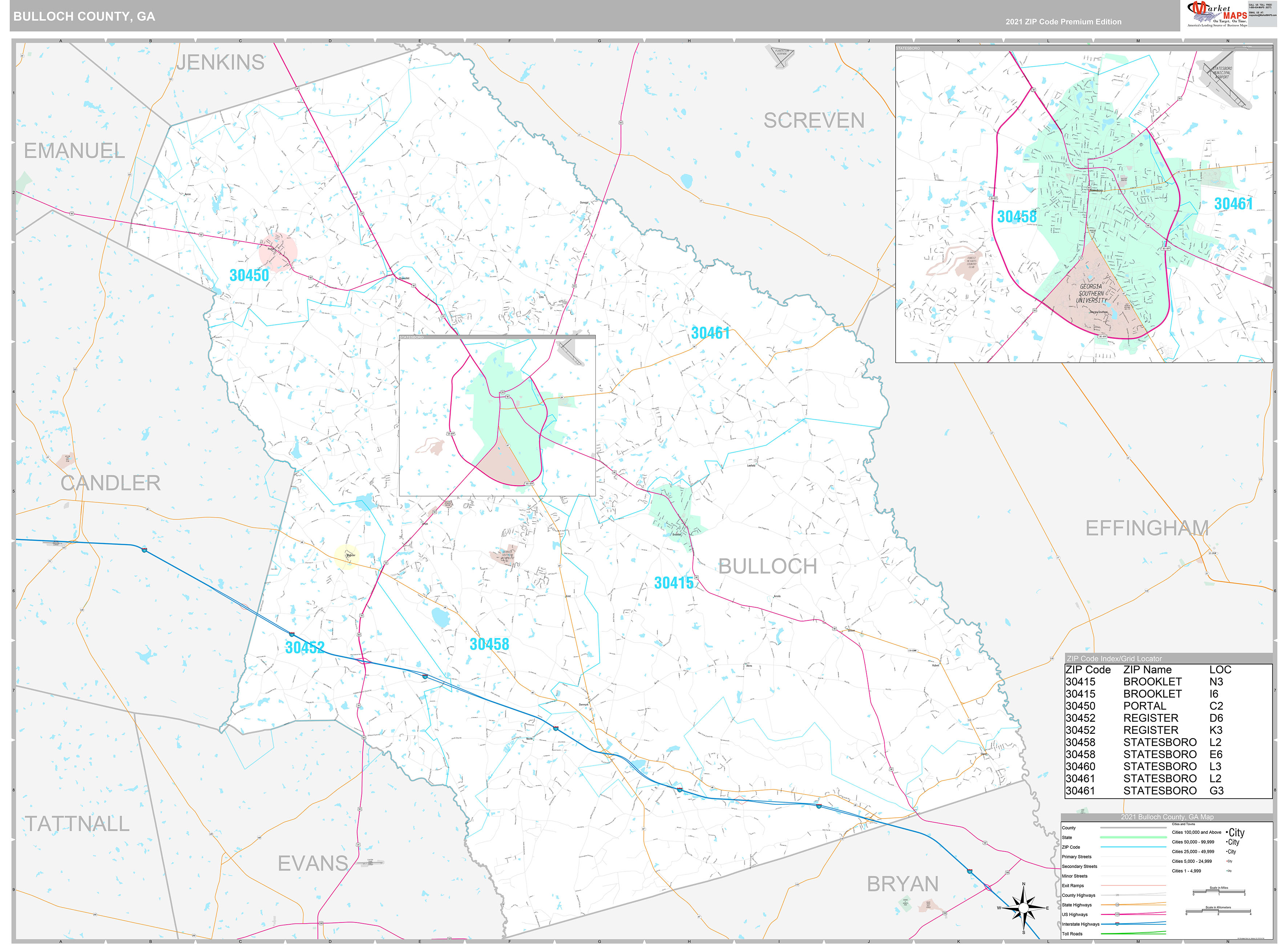The width and height of the screenshot is (1288, 945).
Task: Click the Cities 5,000 - 24,999 red dot
Action: click(1226, 861)
